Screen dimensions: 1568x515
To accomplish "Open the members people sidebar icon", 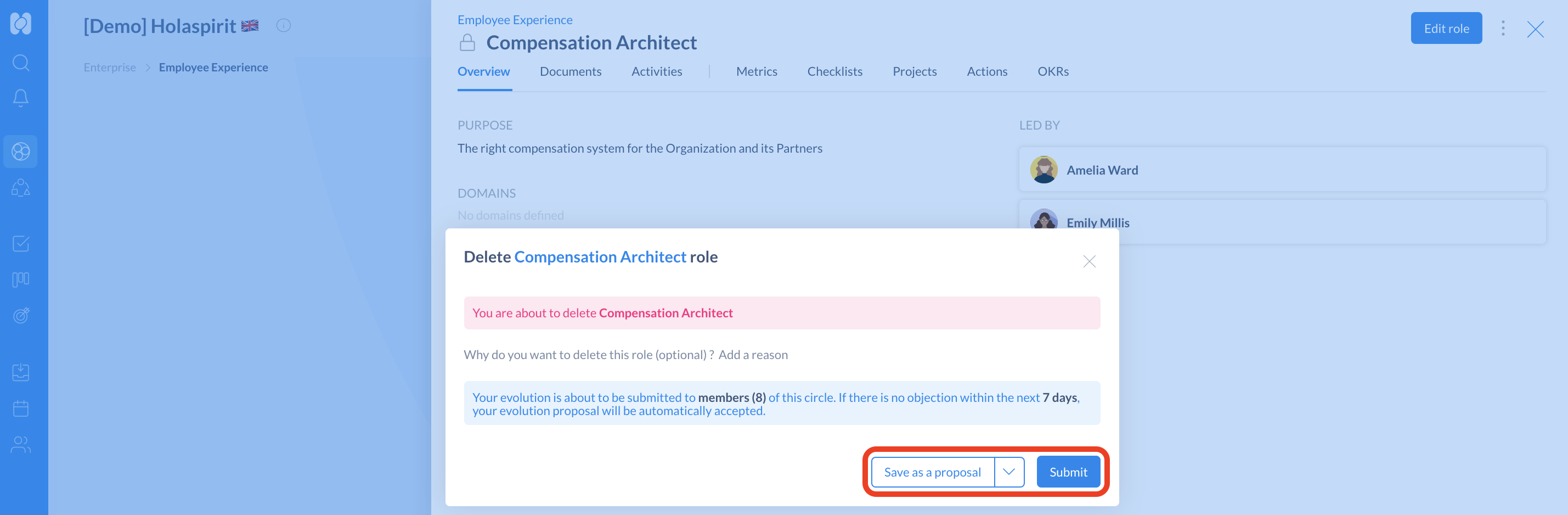I will (x=21, y=444).
